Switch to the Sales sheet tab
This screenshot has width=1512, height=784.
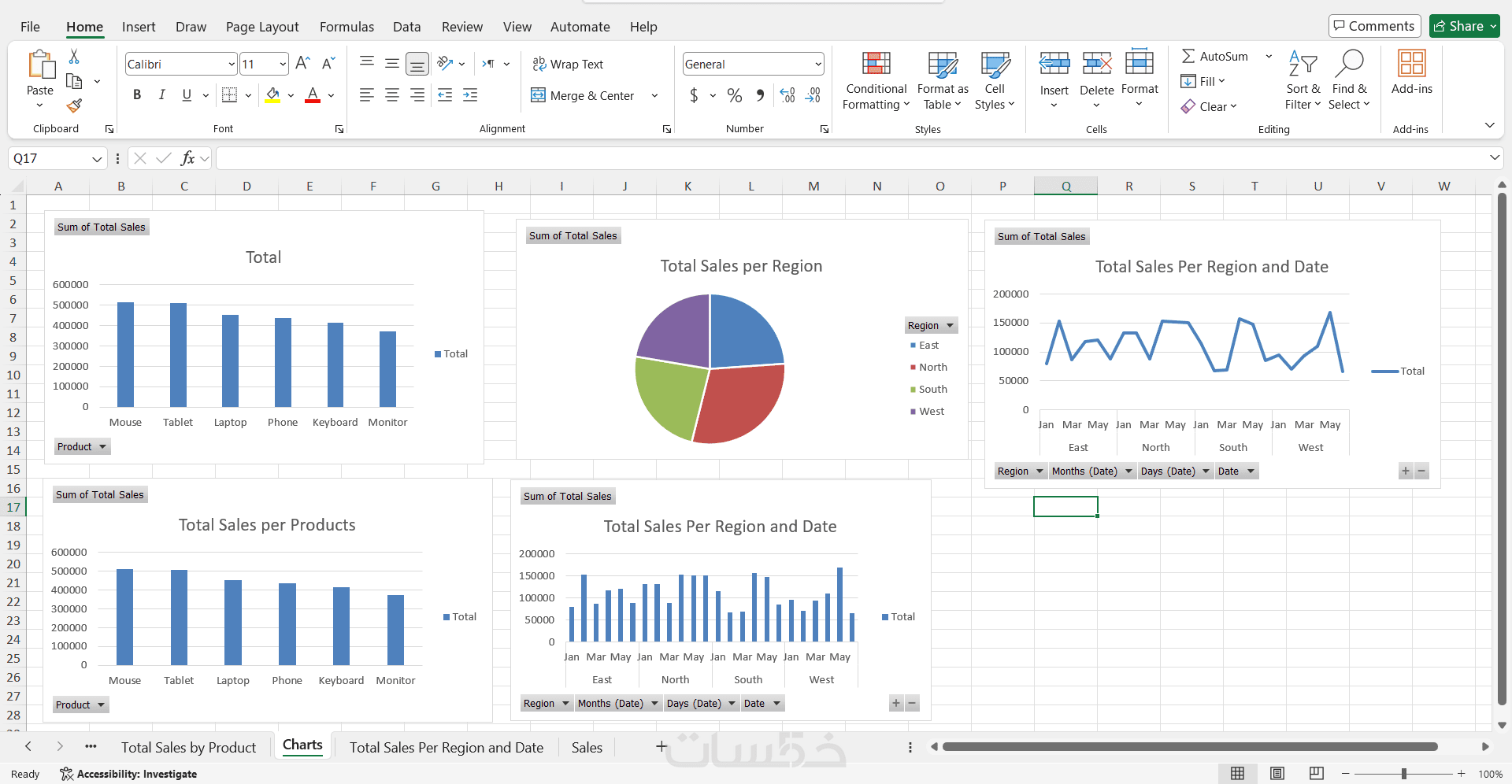(587, 747)
